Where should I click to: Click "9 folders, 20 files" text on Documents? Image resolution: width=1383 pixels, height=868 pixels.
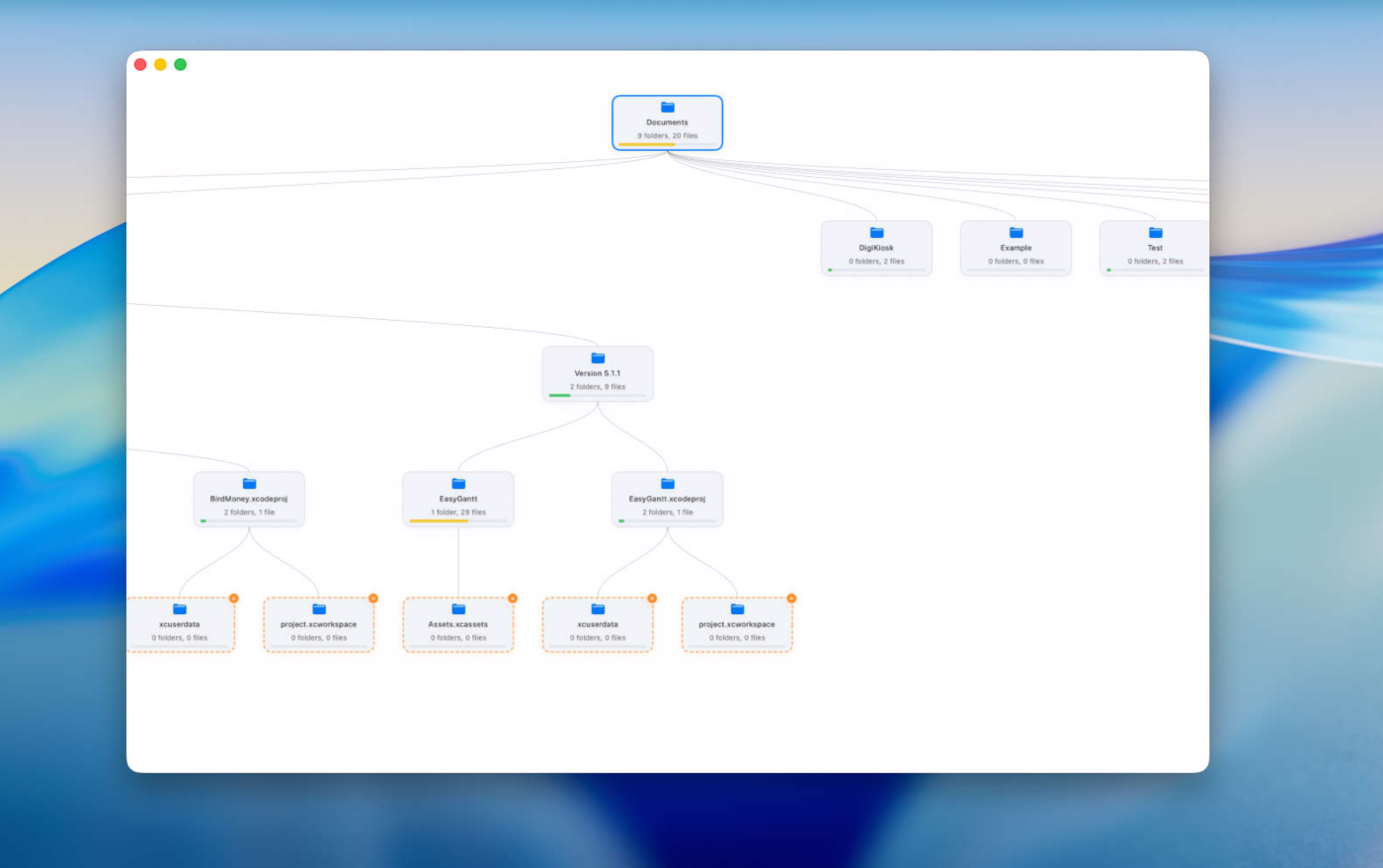(667, 135)
